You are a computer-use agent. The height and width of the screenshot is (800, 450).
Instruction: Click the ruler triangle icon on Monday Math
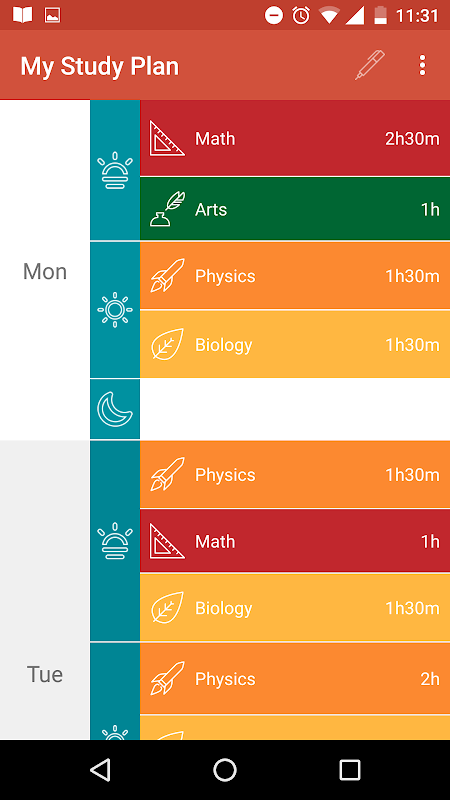pyautogui.click(x=167, y=138)
